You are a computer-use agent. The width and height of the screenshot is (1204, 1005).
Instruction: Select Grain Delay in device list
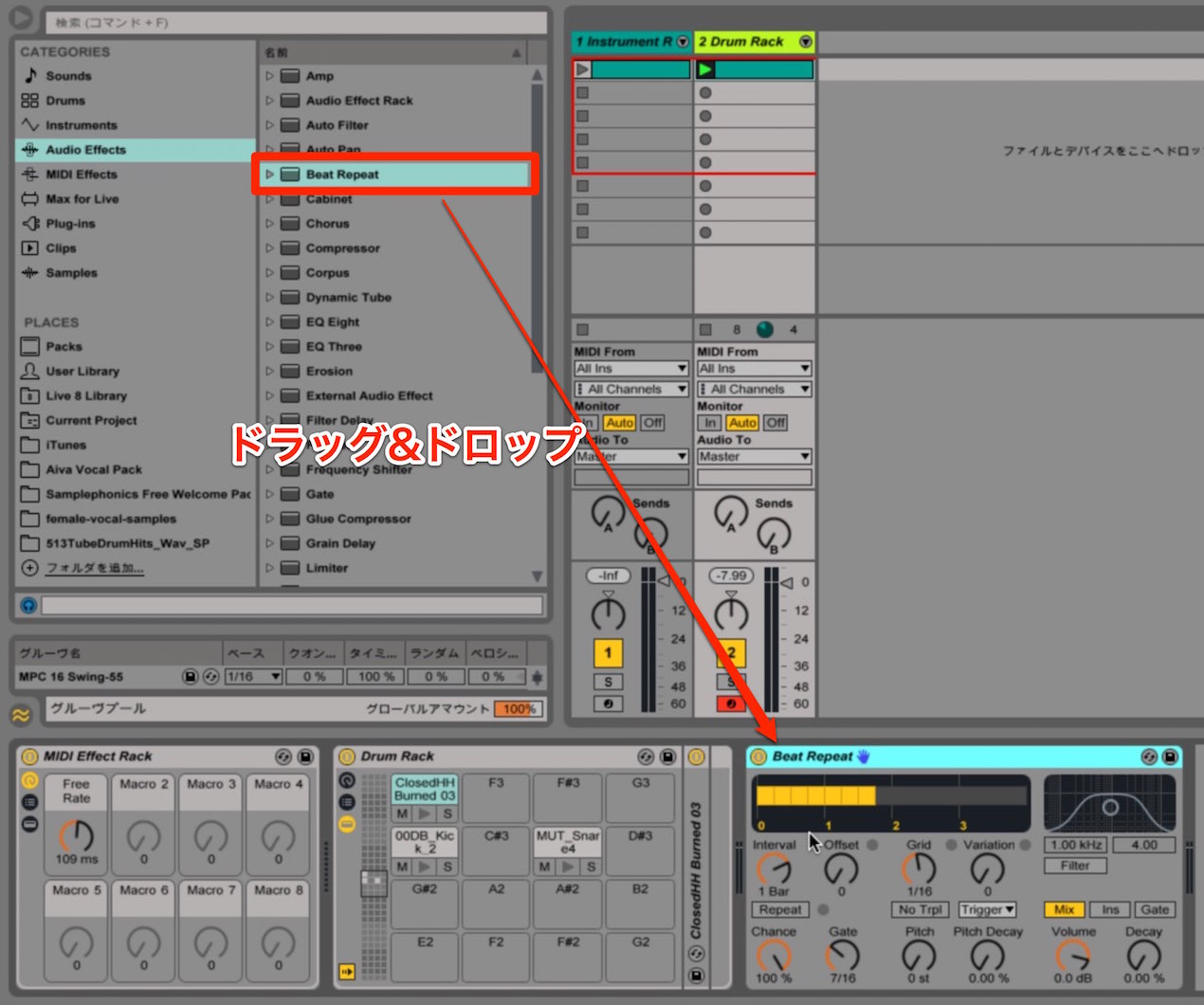340,544
